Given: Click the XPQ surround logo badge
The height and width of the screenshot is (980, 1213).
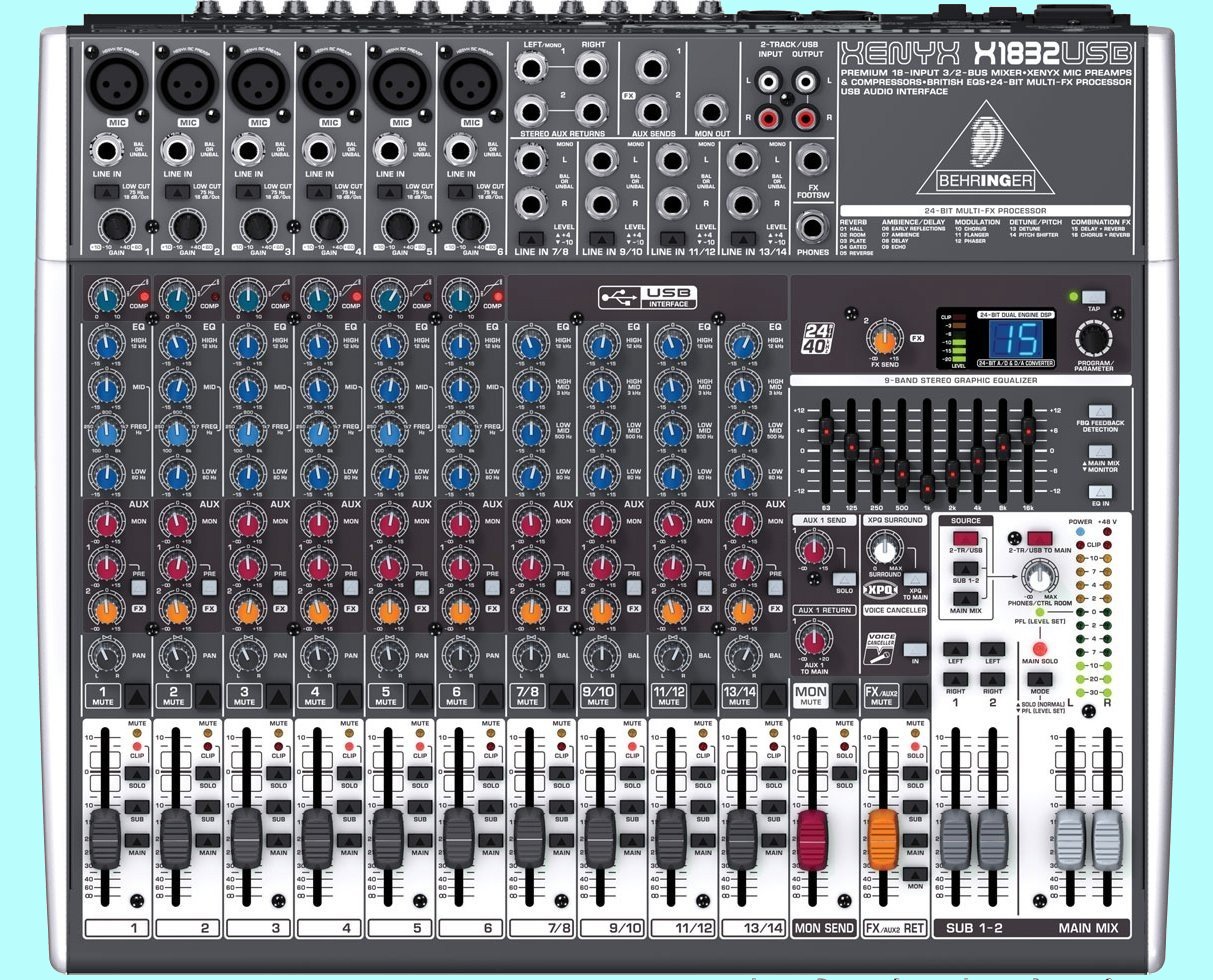Looking at the screenshot, I should (x=880, y=590).
